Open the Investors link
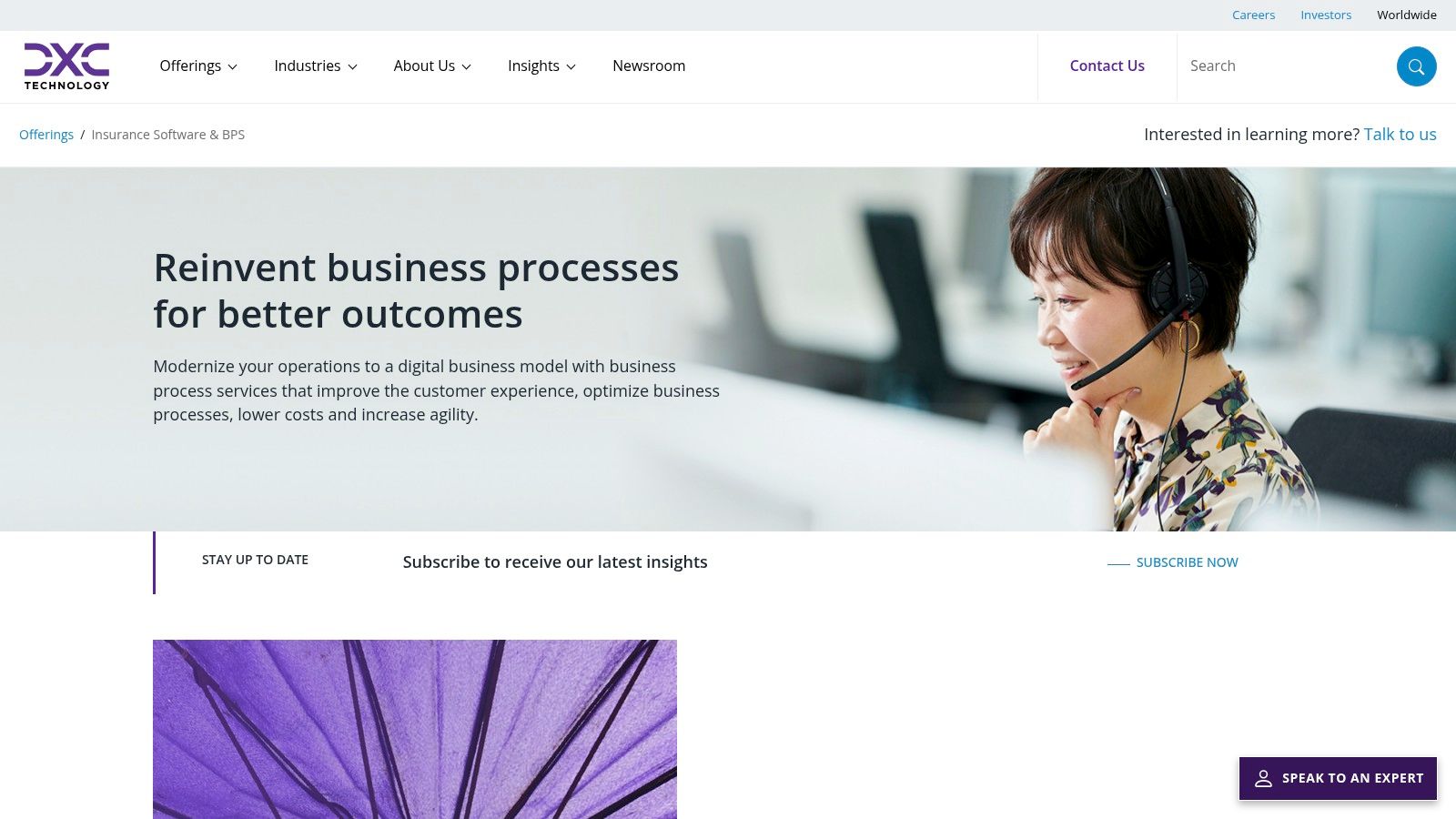Image resolution: width=1456 pixels, height=819 pixels. 1326,15
